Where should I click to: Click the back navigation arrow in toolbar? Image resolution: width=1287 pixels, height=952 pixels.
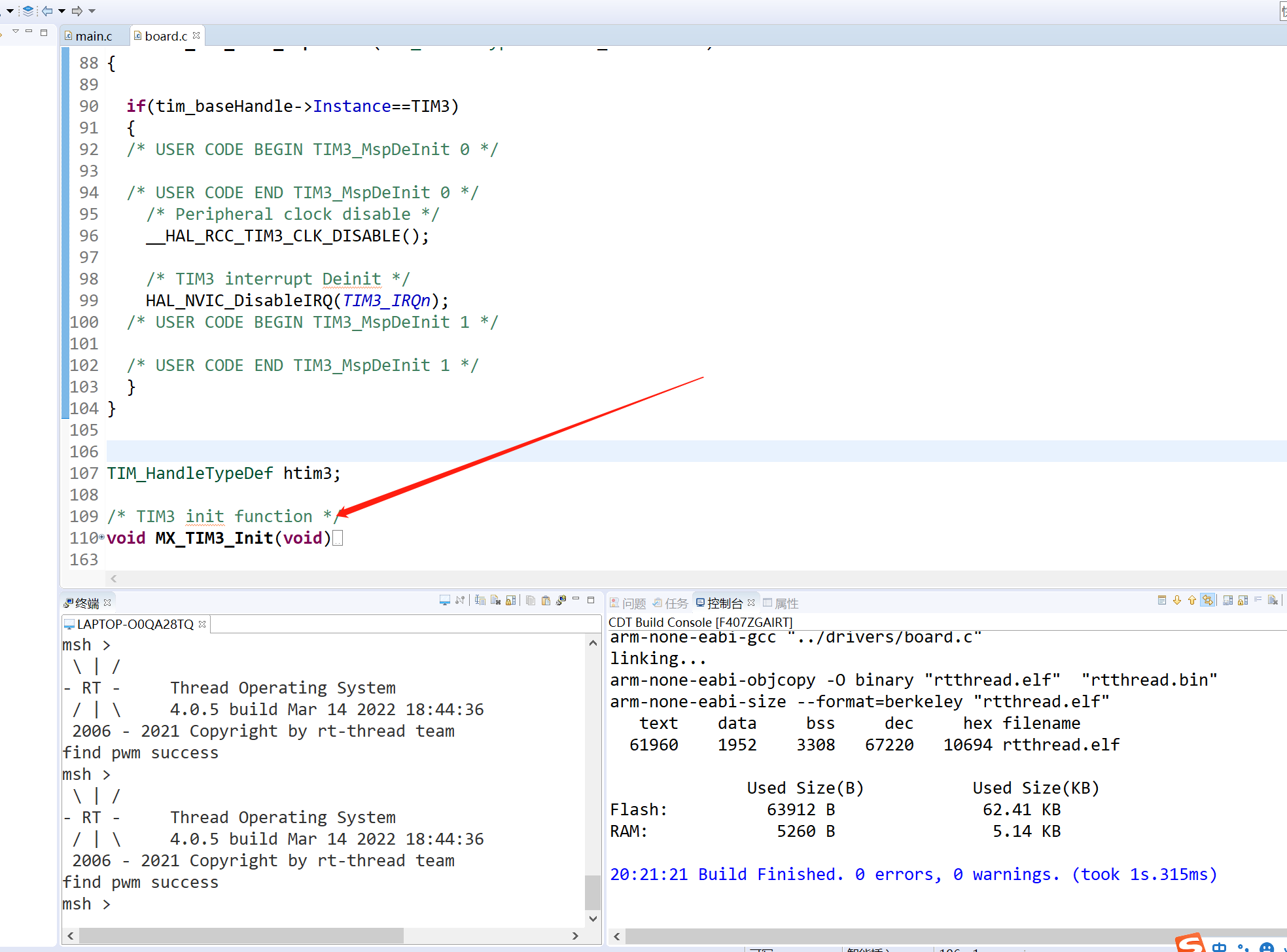(x=47, y=10)
